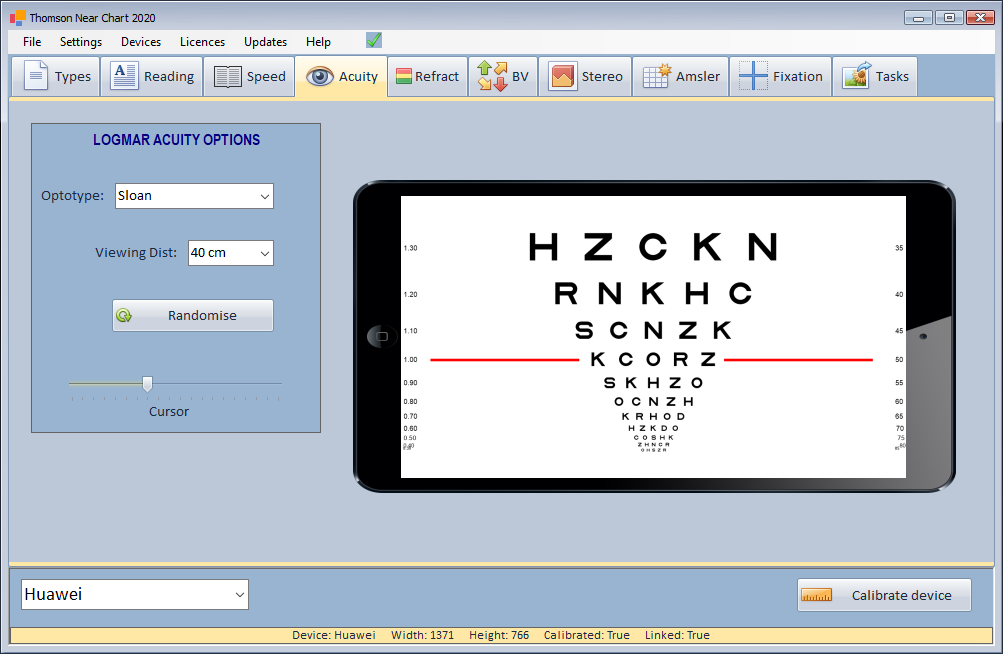Expand the Optotype dropdown showing Sloan
1003x654 pixels.
pyautogui.click(x=194, y=196)
